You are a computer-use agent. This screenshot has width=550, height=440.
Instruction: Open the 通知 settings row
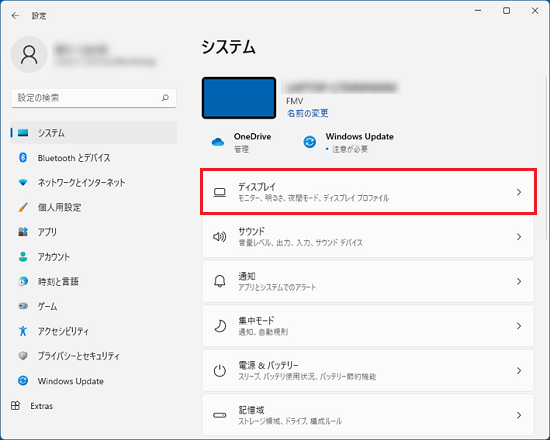[368, 281]
